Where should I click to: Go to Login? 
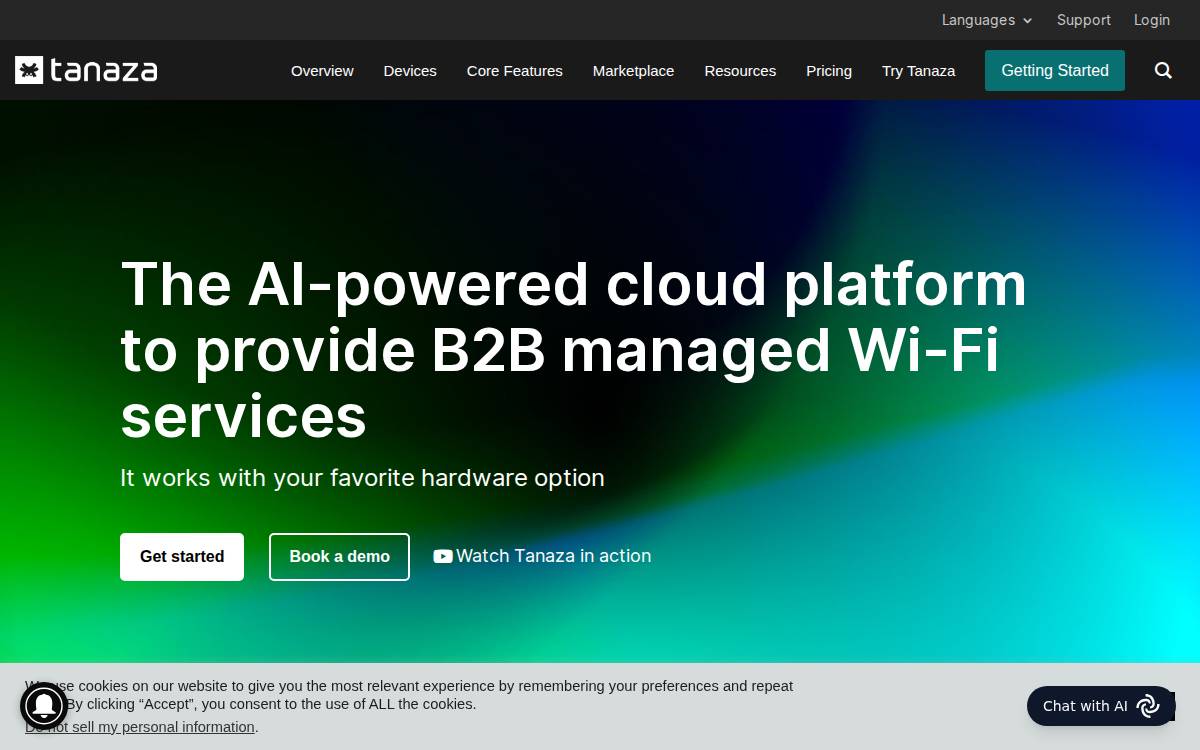pos(1152,20)
